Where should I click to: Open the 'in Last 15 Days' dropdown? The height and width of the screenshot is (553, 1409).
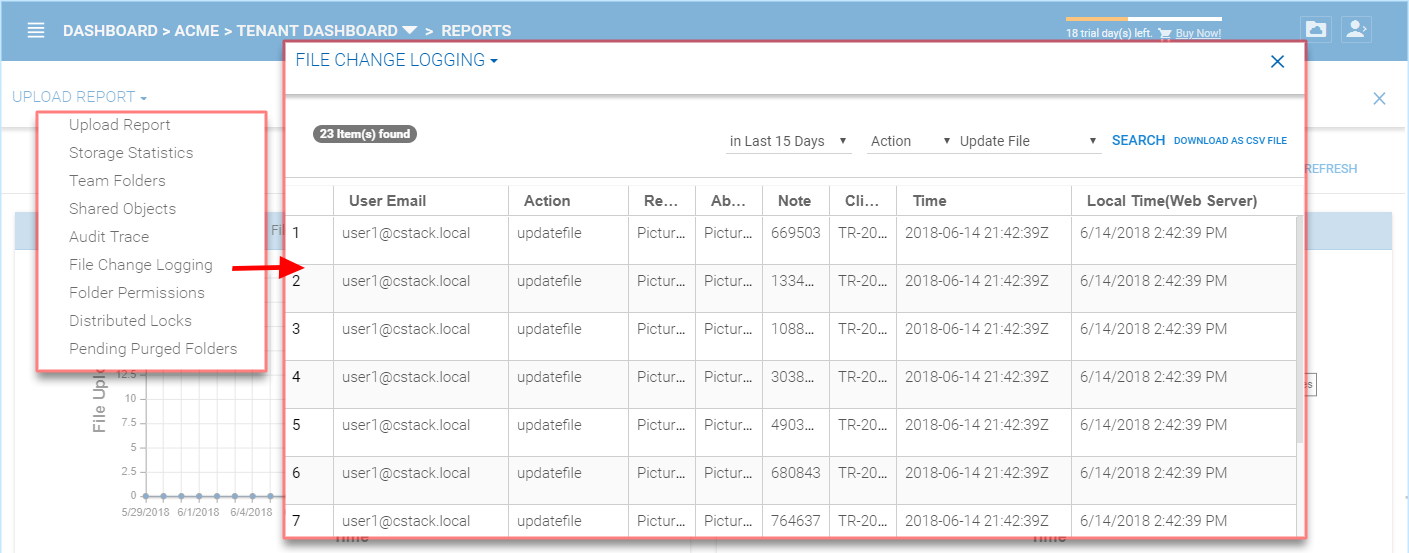[789, 141]
